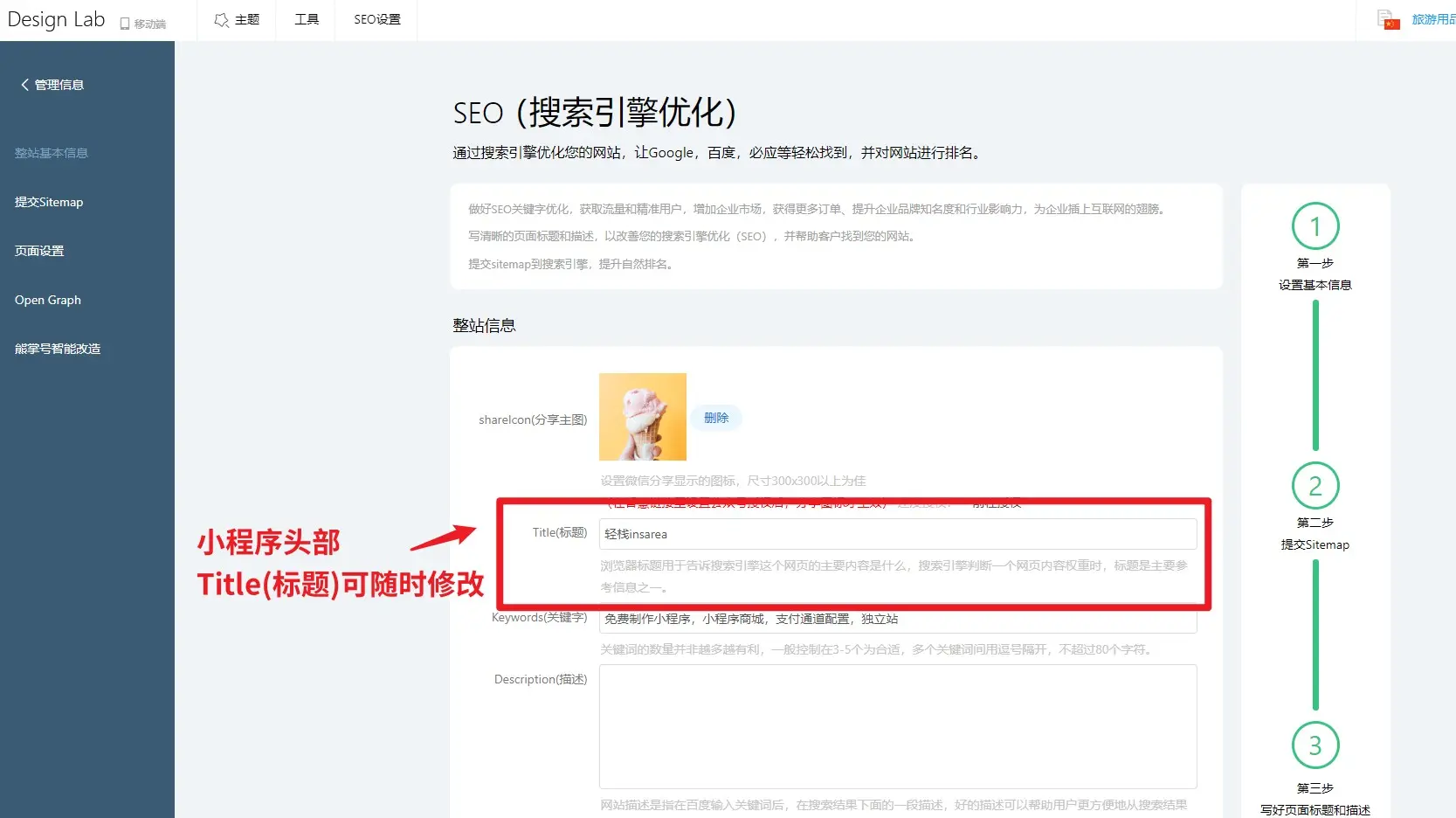The width and height of the screenshot is (1456, 818).
Task: Click the step 2 circle icon
Action: click(x=1315, y=486)
